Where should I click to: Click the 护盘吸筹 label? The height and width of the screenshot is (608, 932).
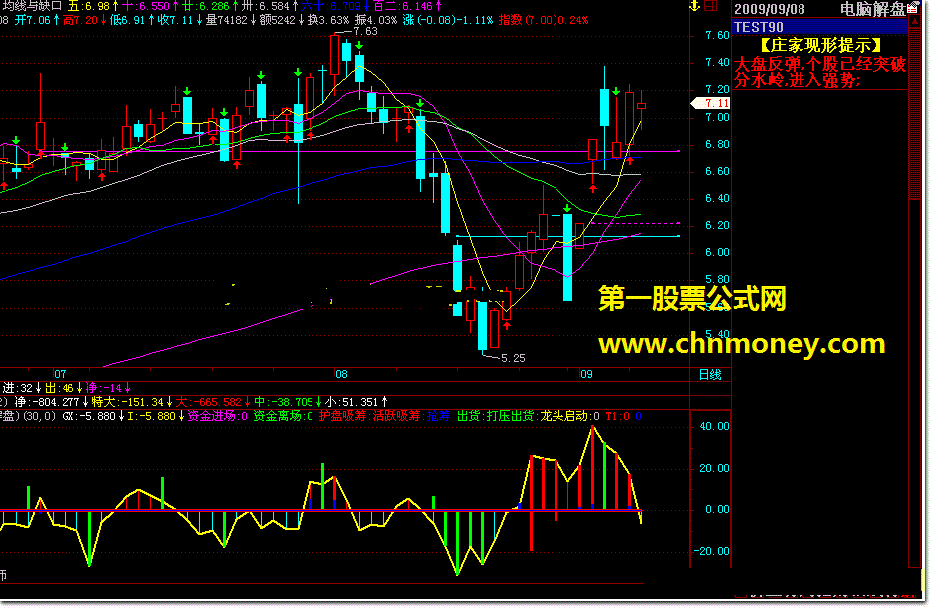point(343,417)
